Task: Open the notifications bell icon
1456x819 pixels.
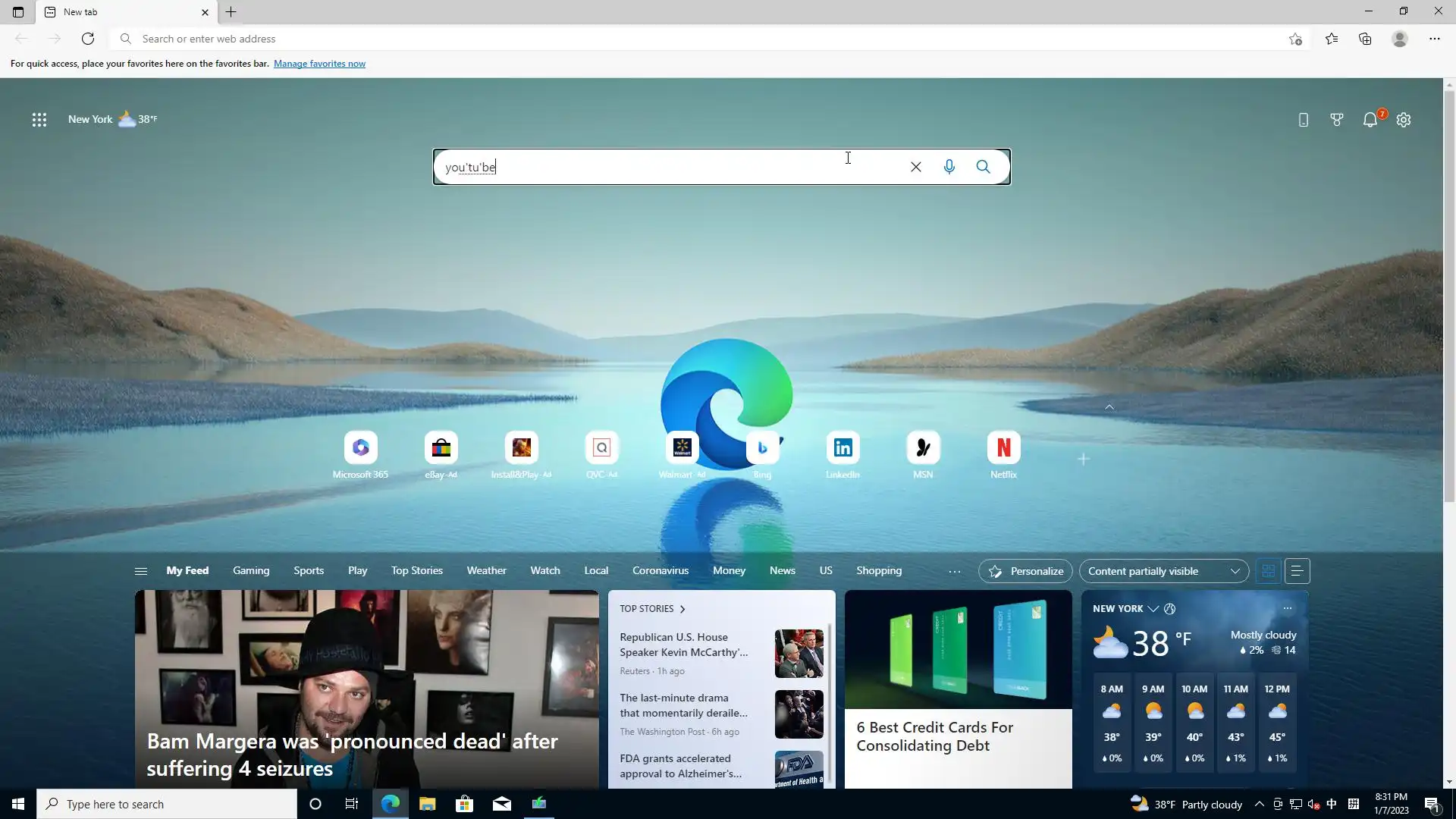Action: pos(1370,120)
